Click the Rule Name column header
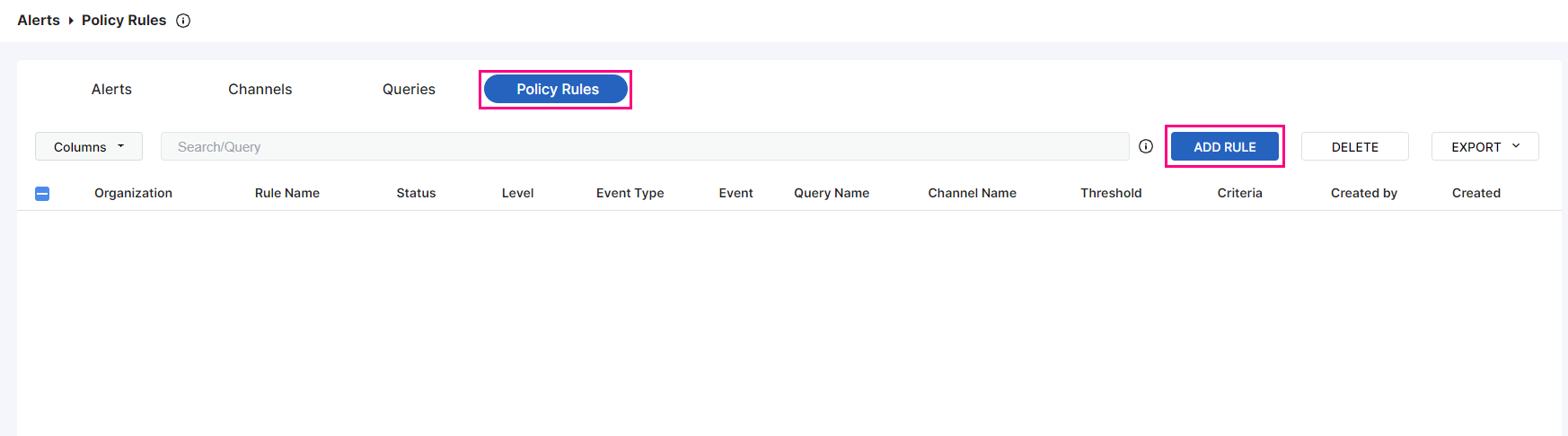The height and width of the screenshot is (436, 1568). (x=287, y=193)
